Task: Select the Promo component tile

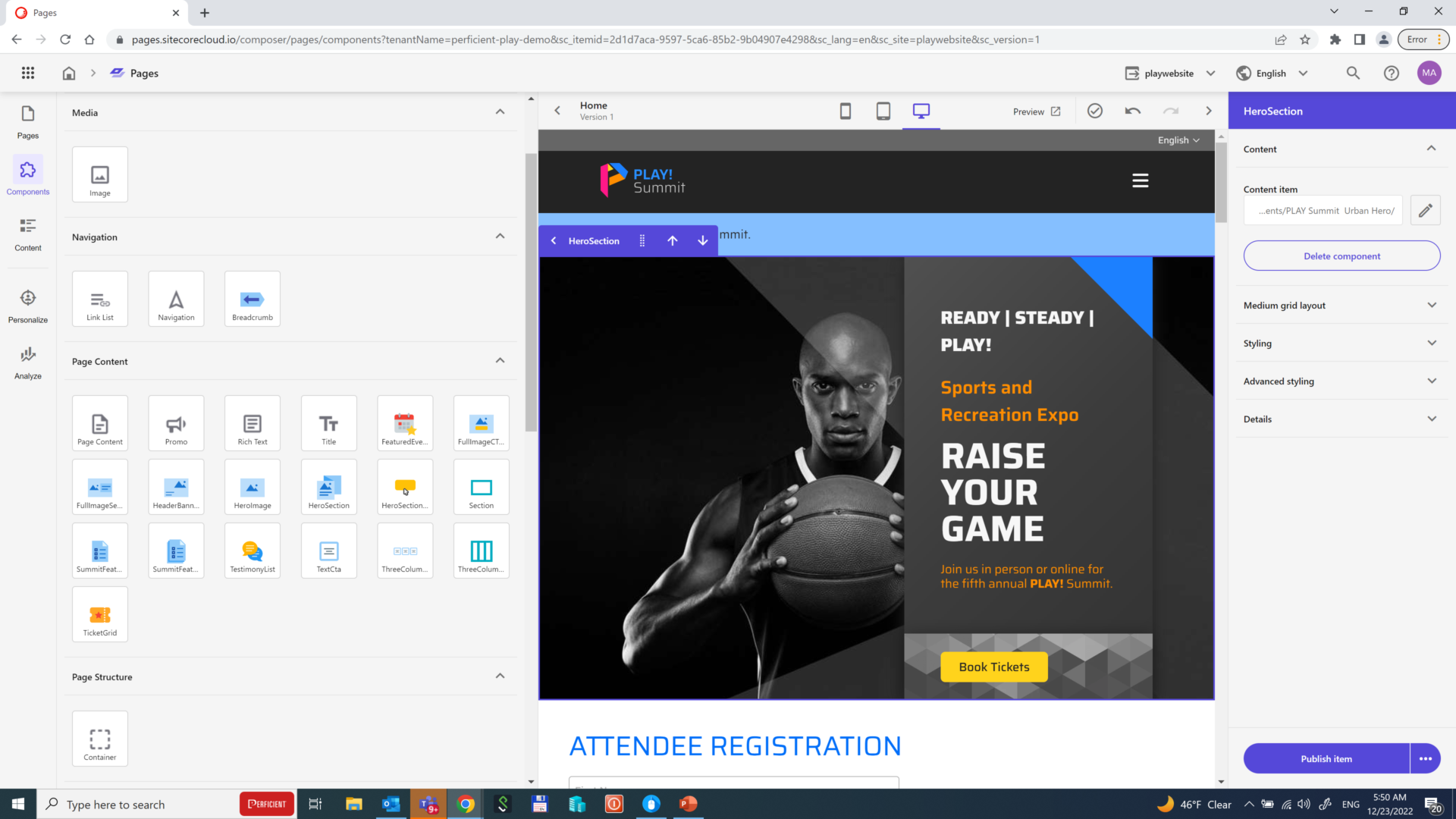Action: 176,423
